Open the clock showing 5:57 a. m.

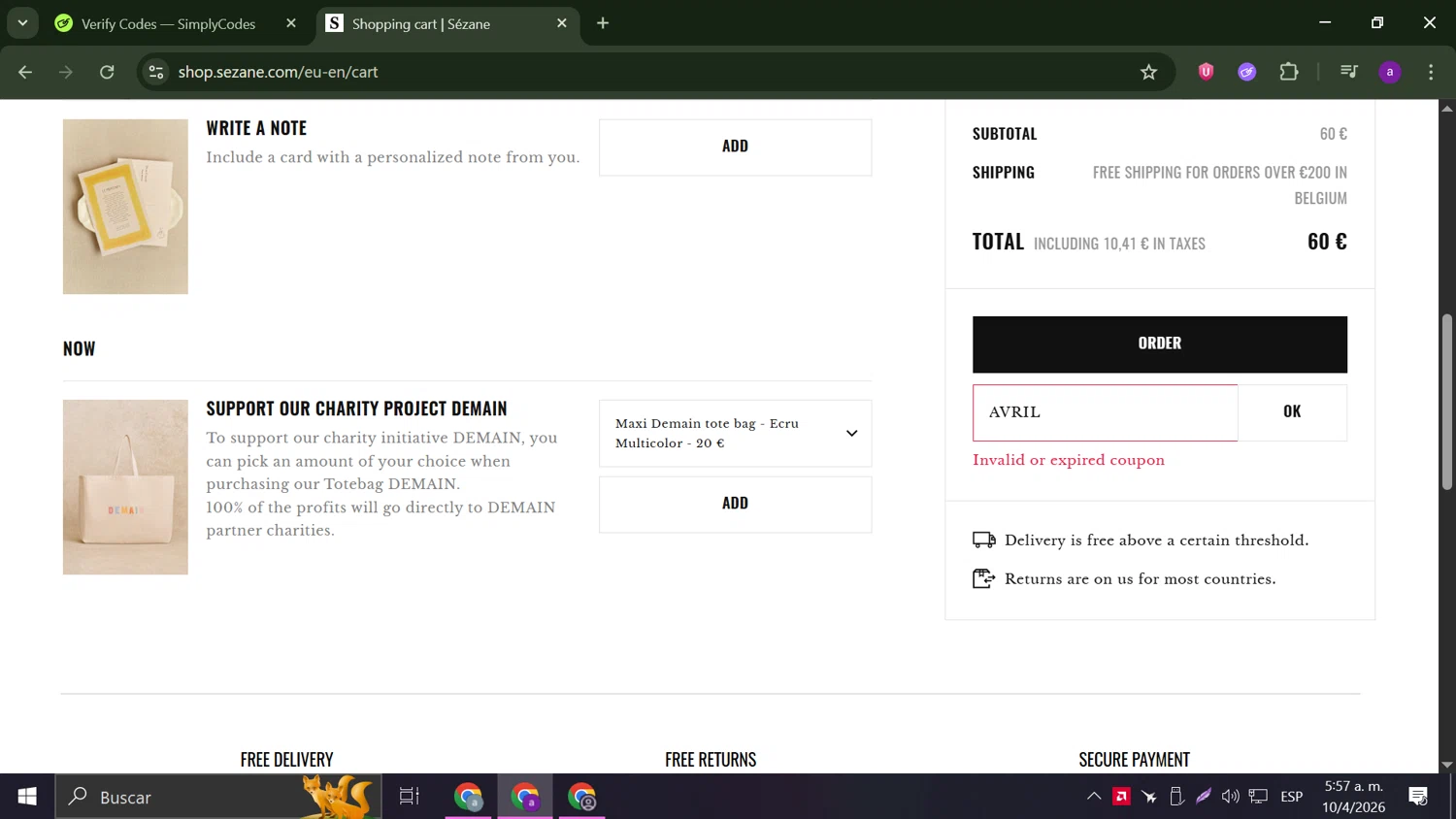(x=1353, y=797)
